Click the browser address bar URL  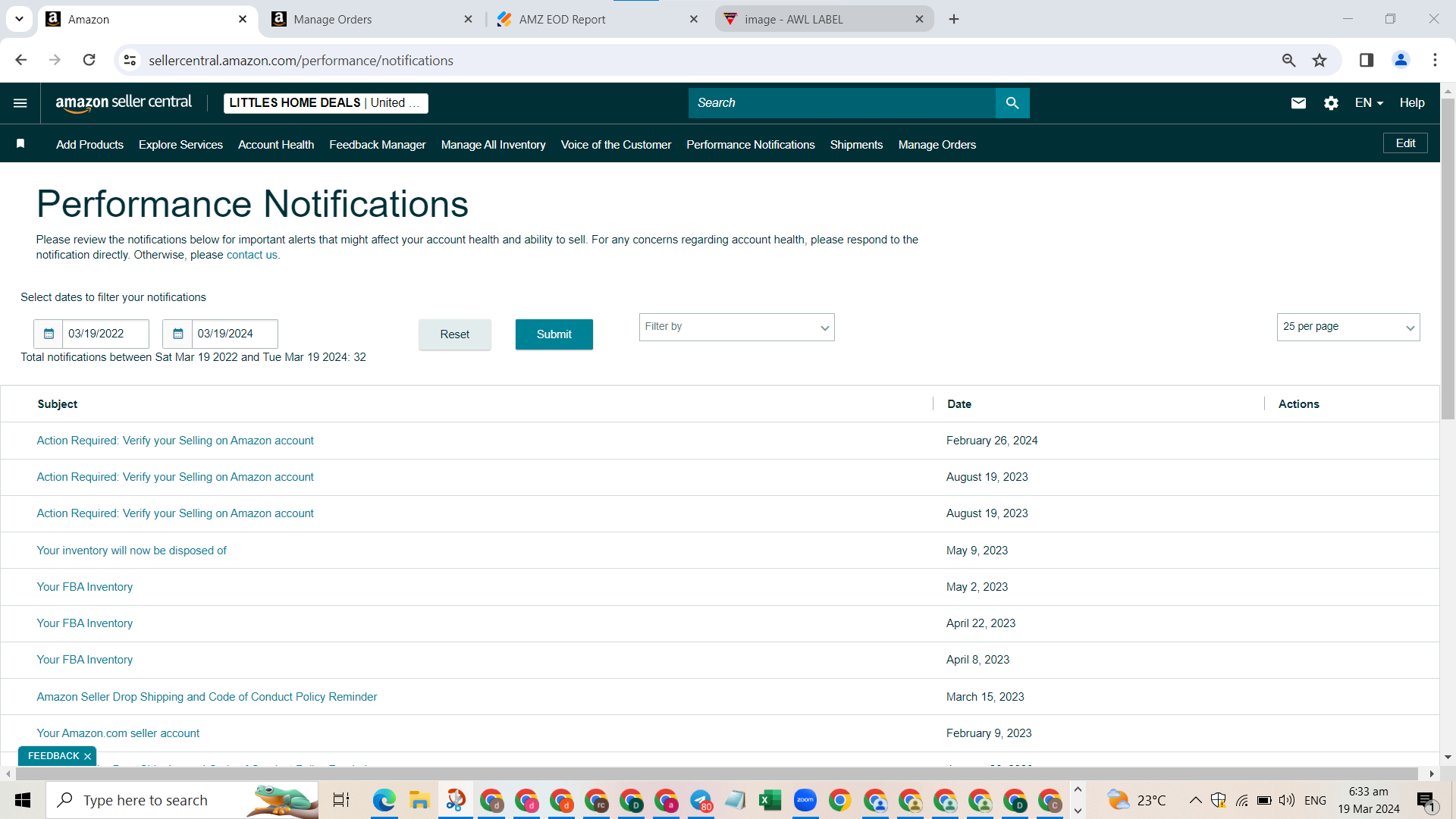[x=301, y=61]
